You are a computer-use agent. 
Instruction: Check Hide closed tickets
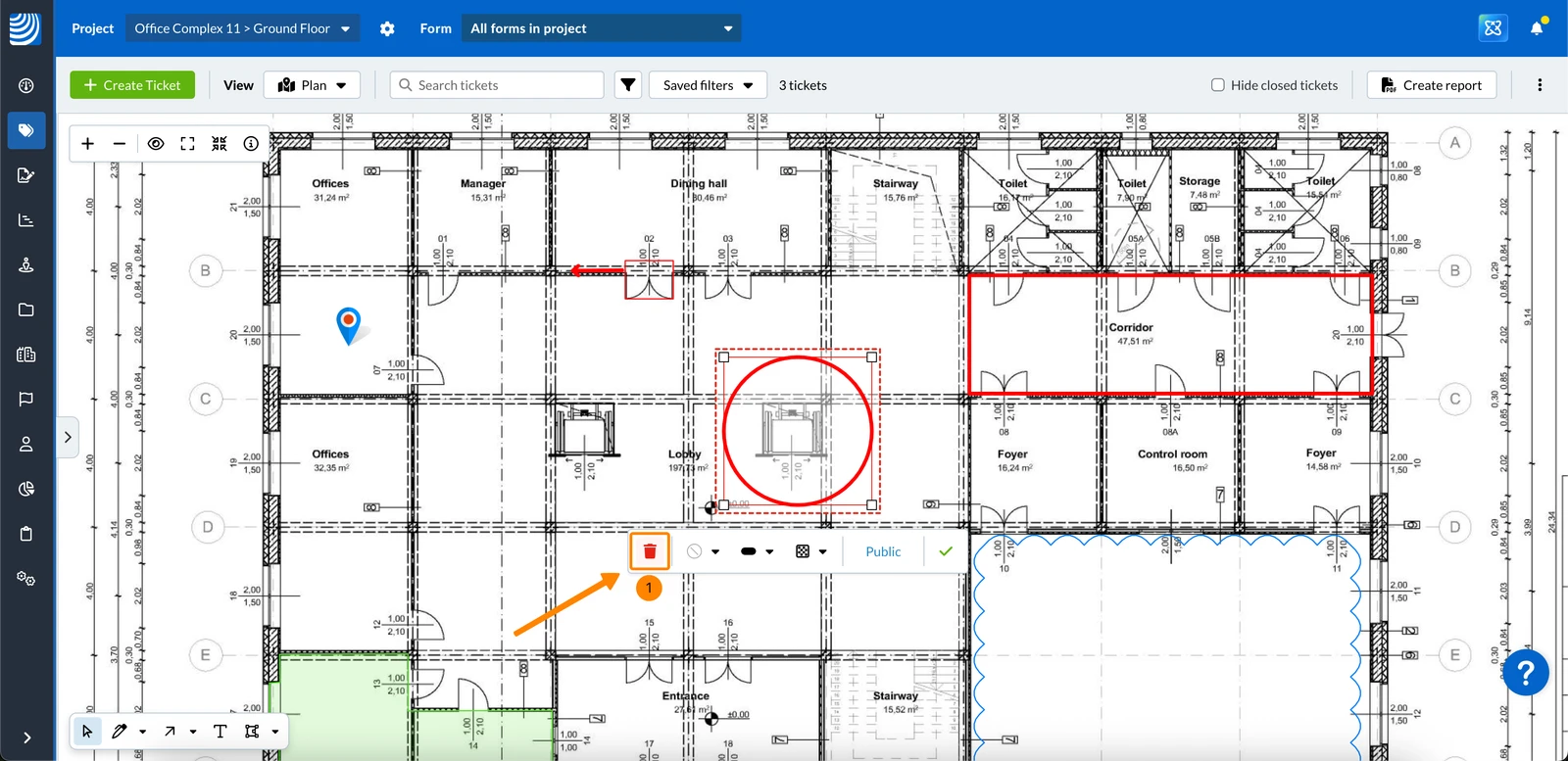pyautogui.click(x=1218, y=85)
